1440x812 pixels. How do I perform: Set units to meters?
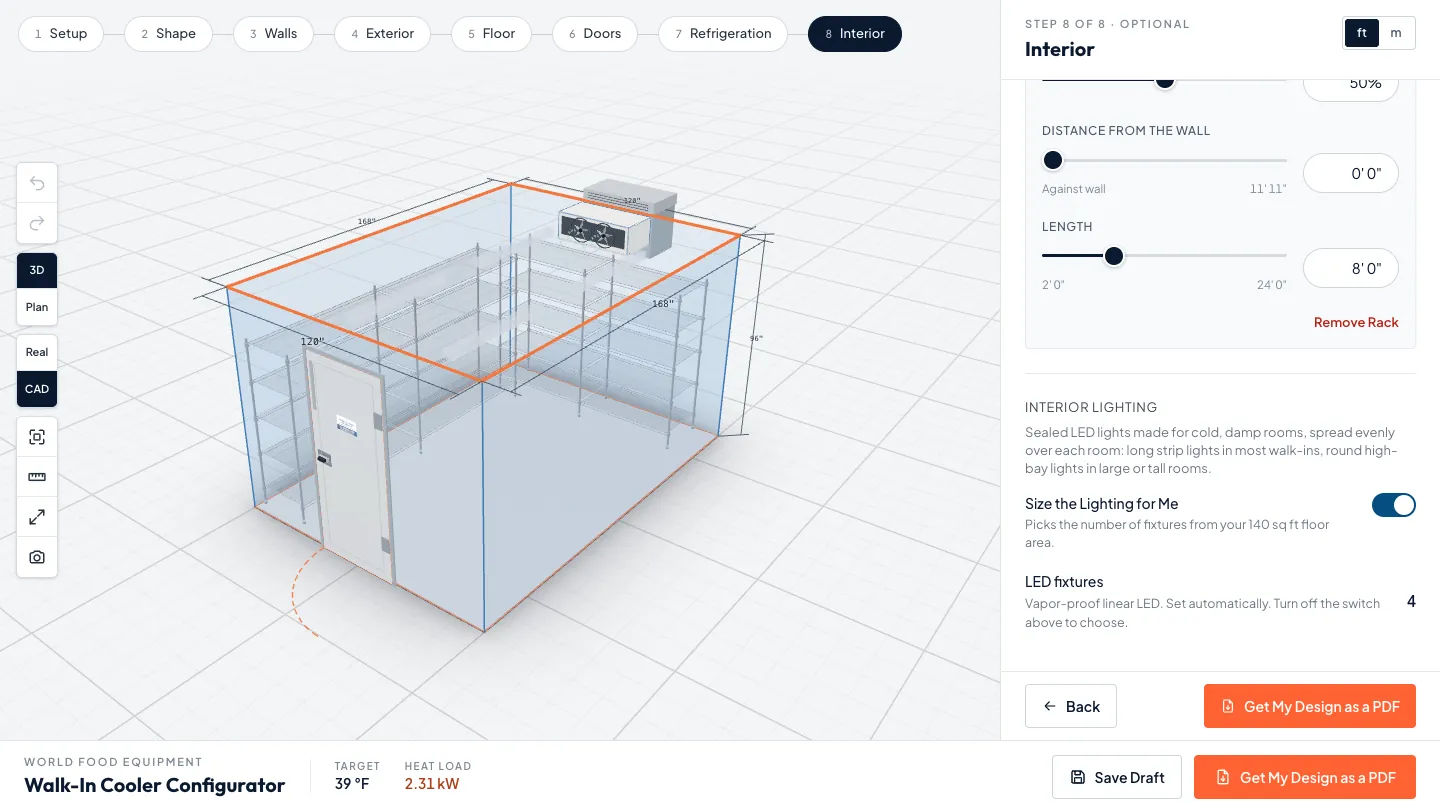tap(1396, 33)
